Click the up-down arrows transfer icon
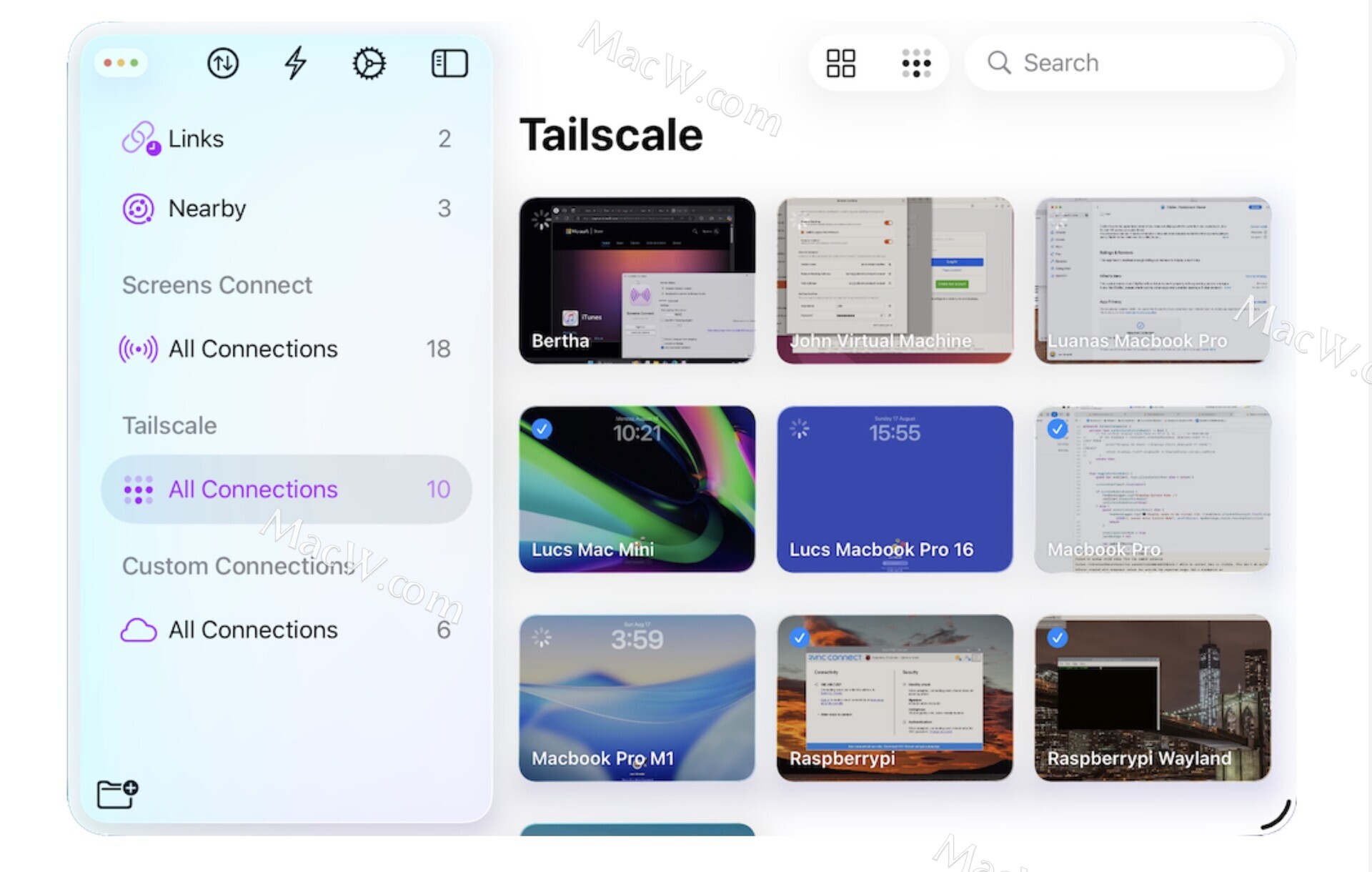Viewport: 1372px width, 872px height. tap(223, 63)
